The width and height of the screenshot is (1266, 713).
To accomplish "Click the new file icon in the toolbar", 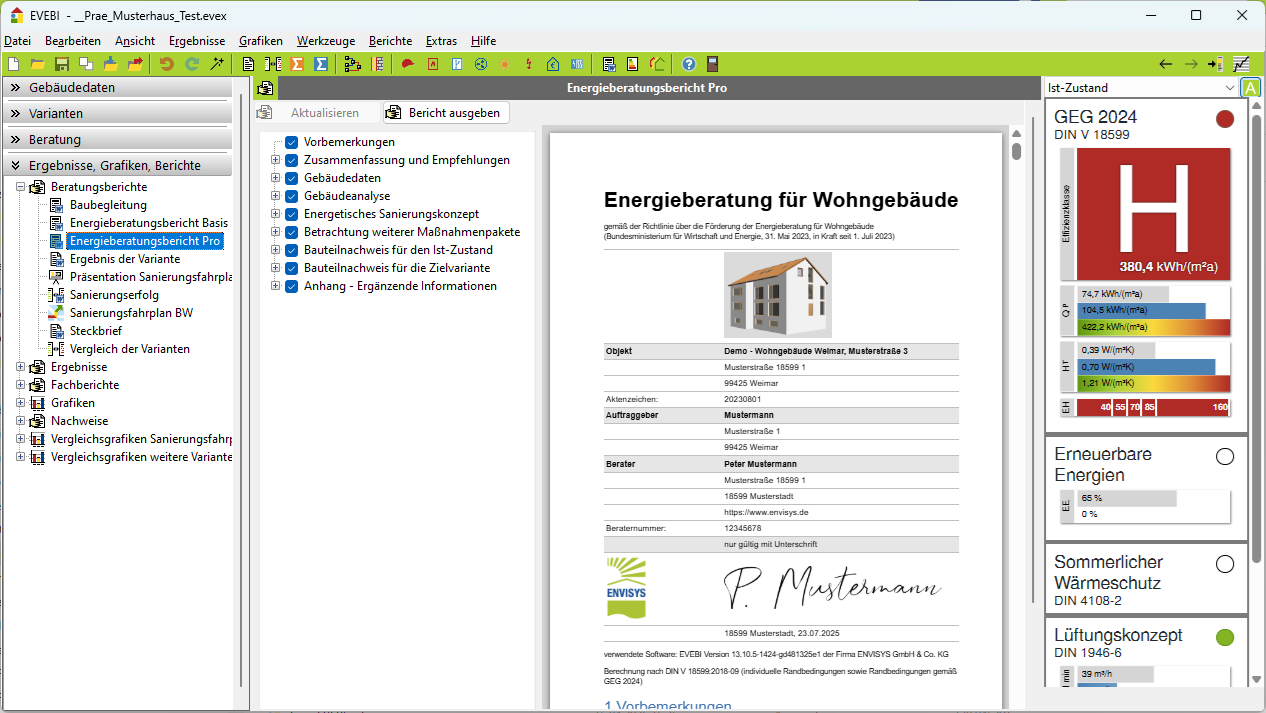I will click(x=13, y=64).
